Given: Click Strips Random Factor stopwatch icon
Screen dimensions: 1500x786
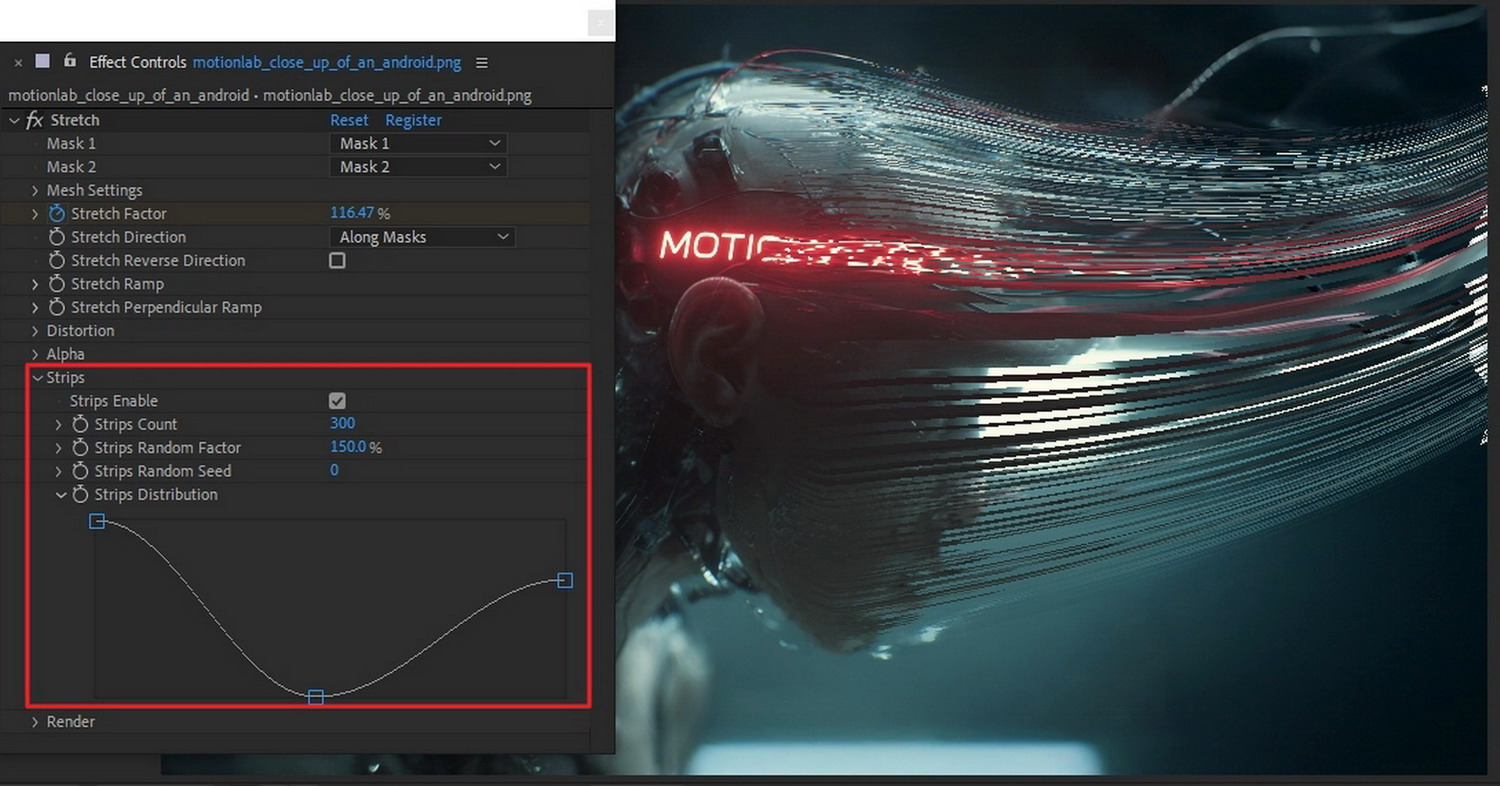Looking at the screenshot, I should [81, 448].
